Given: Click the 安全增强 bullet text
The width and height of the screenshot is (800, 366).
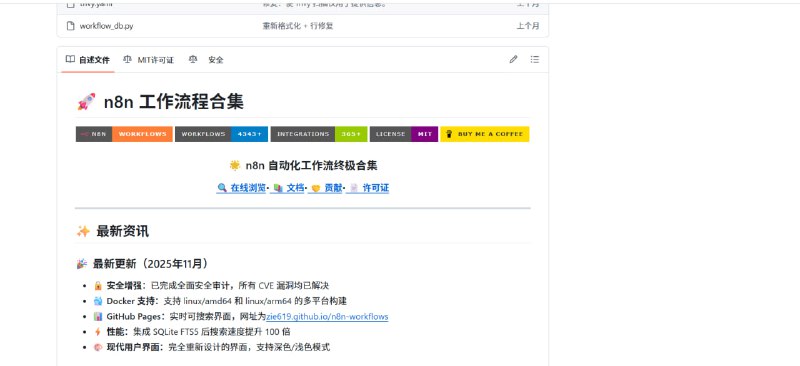Looking at the screenshot, I should click(218, 286).
